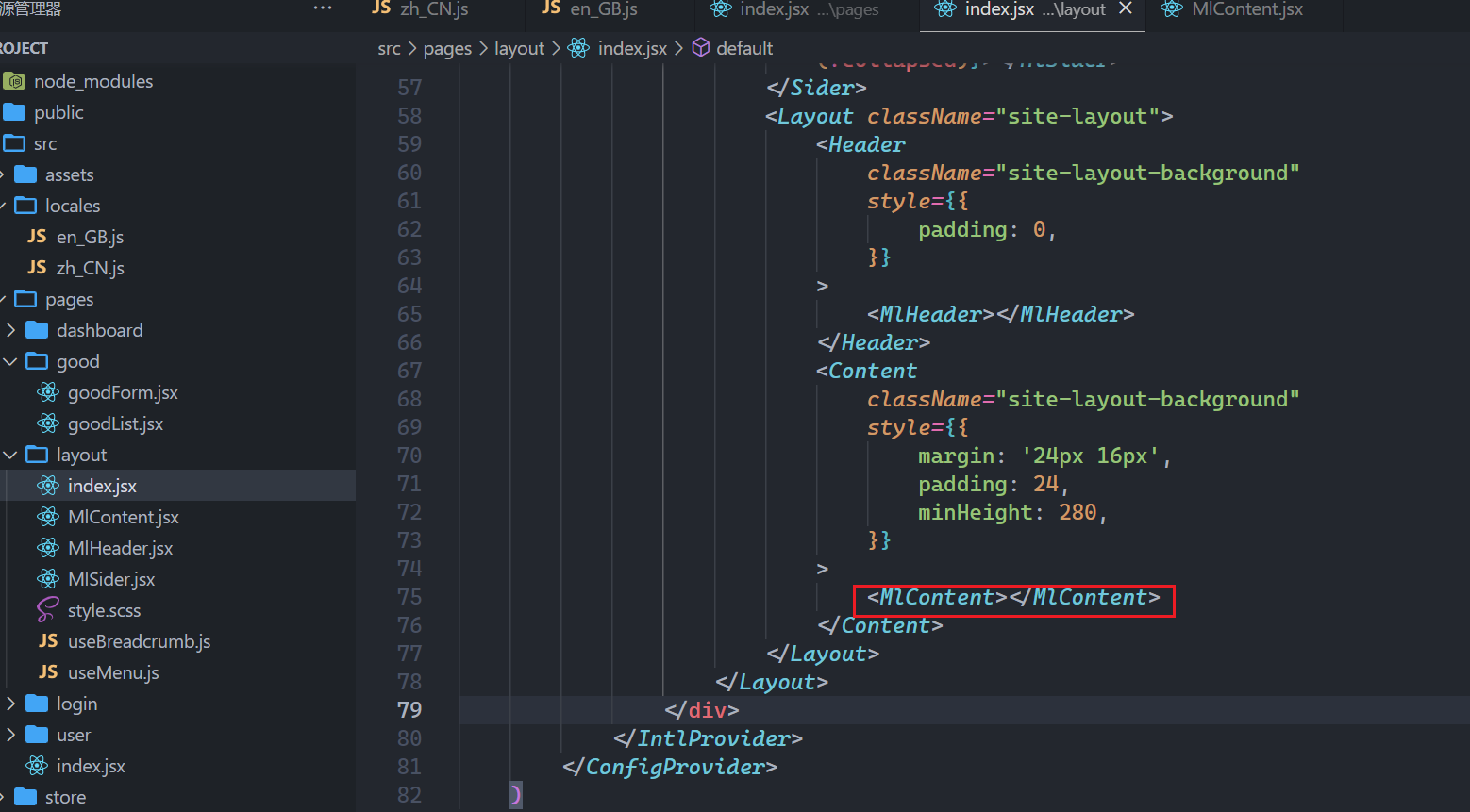Close the index.jsx layout tab
1470x812 pixels.
point(1125,8)
